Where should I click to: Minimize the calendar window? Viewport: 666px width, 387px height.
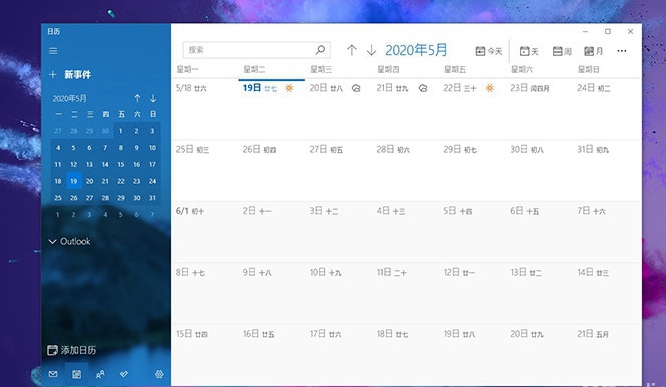click(585, 31)
